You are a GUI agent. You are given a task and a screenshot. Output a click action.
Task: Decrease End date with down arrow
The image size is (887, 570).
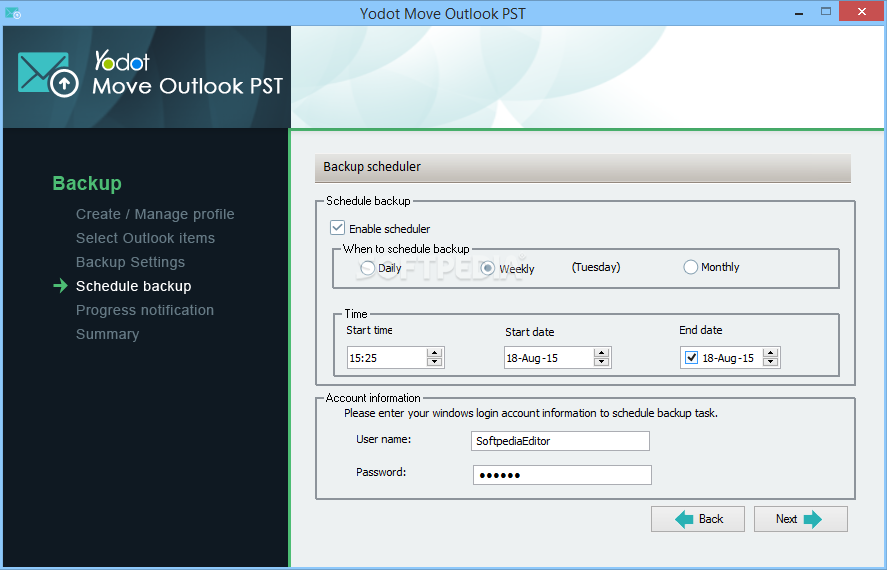point(770,362)
